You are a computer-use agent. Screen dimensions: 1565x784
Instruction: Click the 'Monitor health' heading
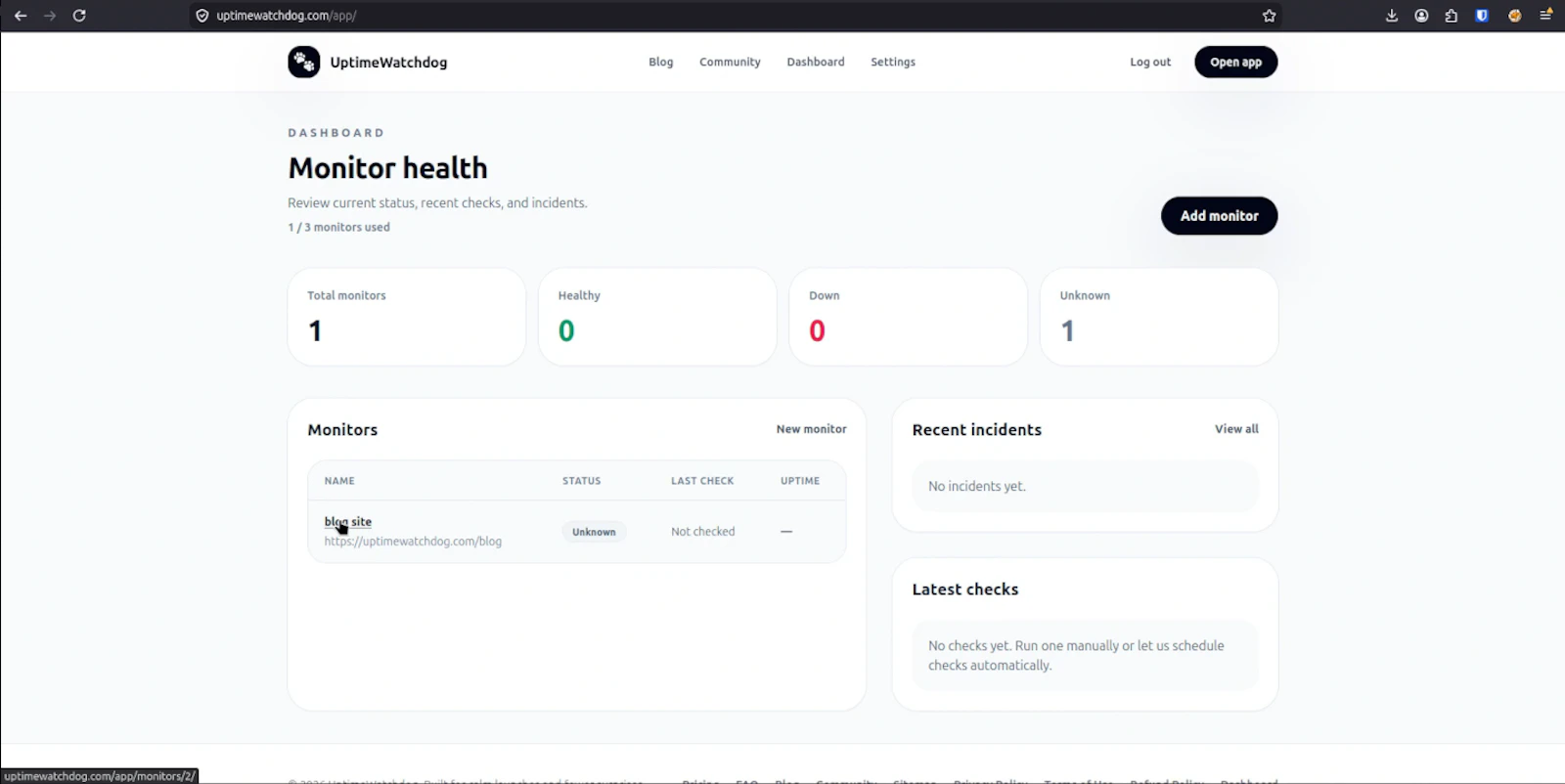(387, 168)
